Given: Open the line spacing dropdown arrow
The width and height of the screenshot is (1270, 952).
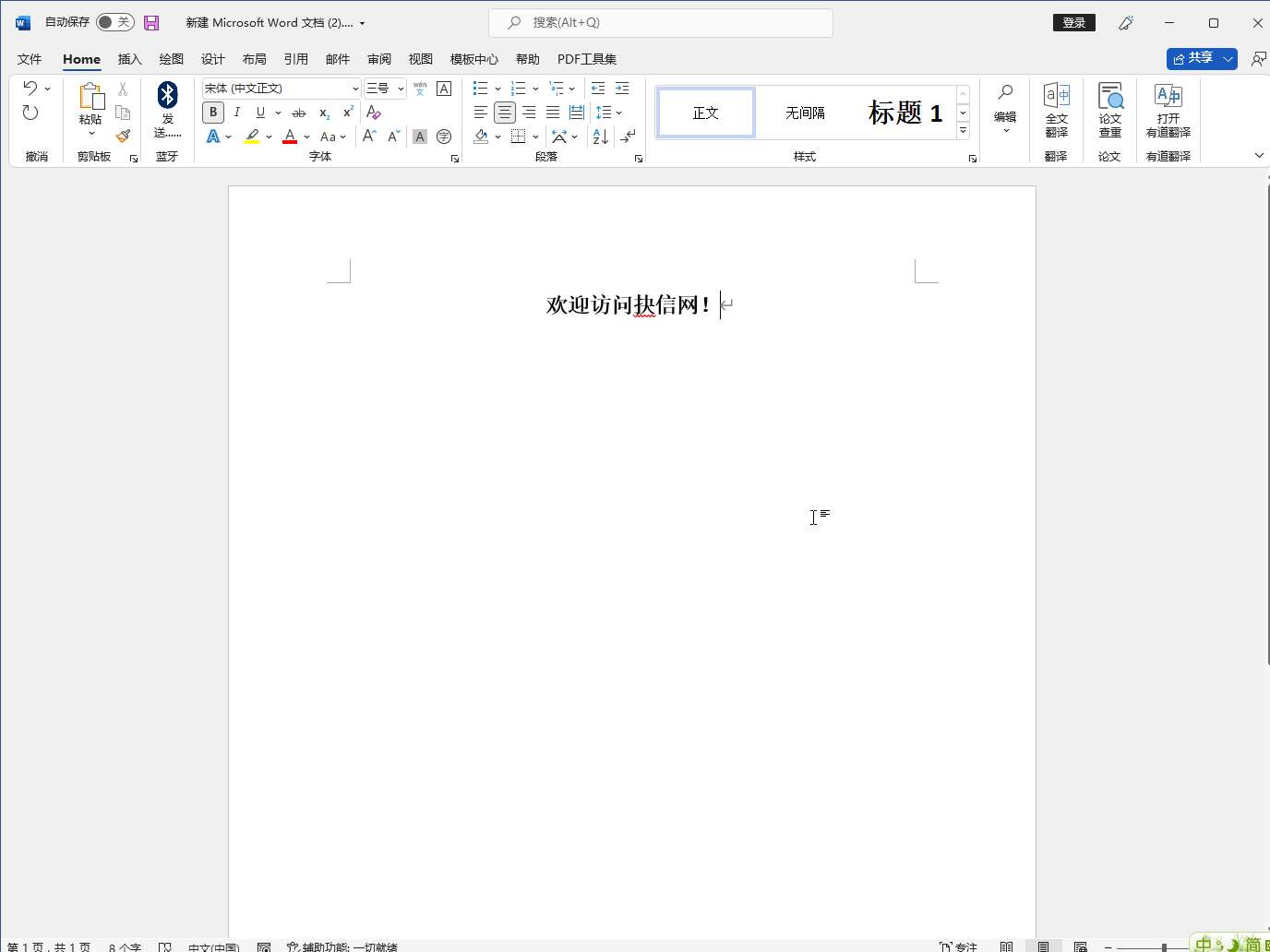Looking at the screenshot, I should click(x=618, y=113).
